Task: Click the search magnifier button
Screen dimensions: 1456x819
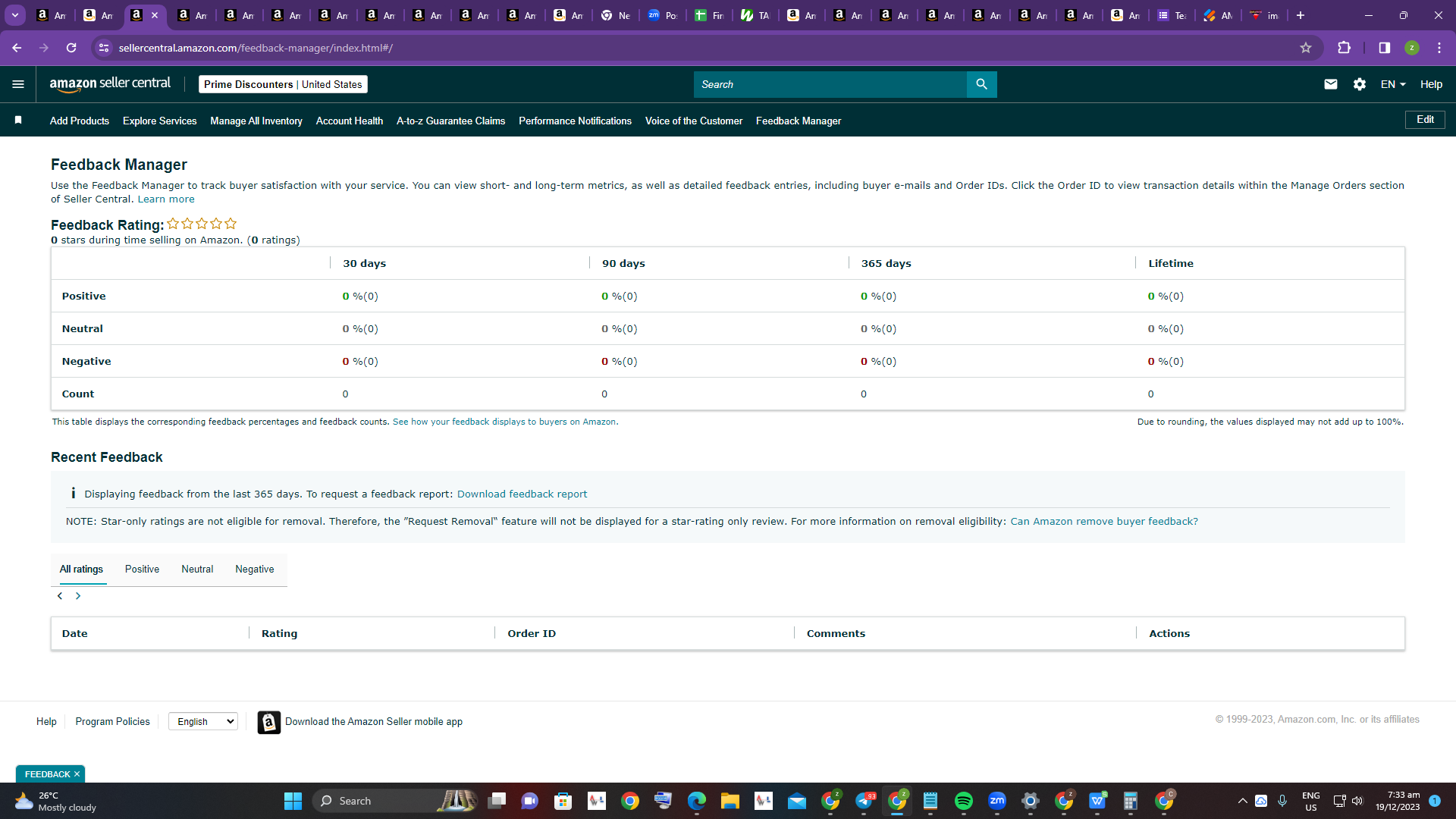Action: pyautogui.click(x=981, y=84)
